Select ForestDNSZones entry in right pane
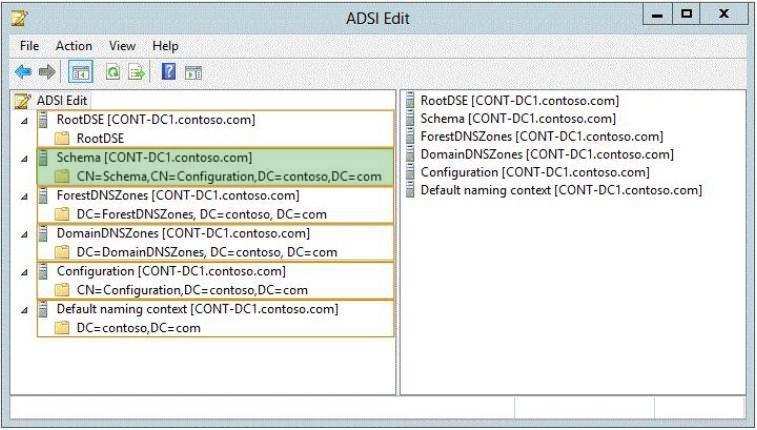Screen dimensions: 757x430 542,136
